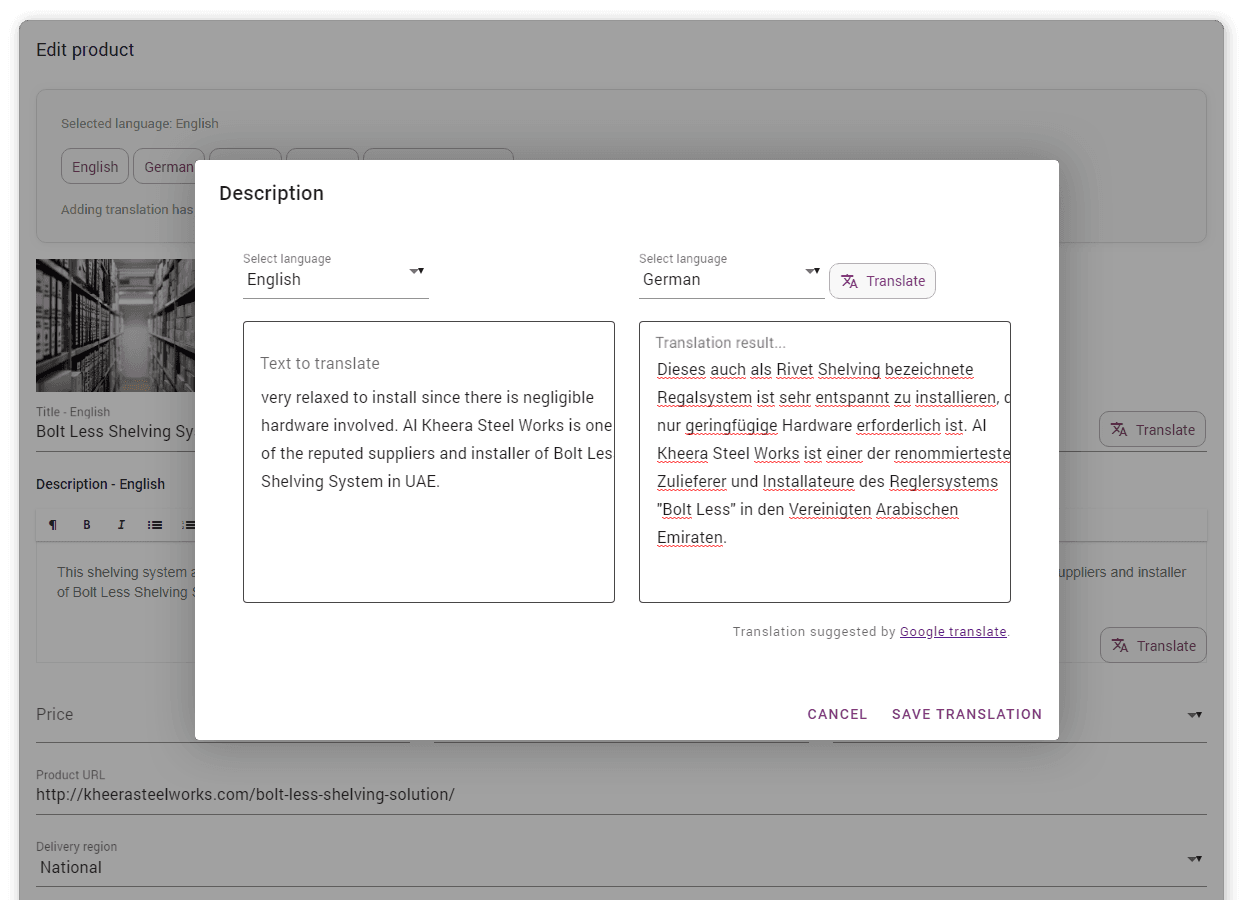Select the German language chip
The width and height of the screenshot is (1255, 900).
point(165,167)
